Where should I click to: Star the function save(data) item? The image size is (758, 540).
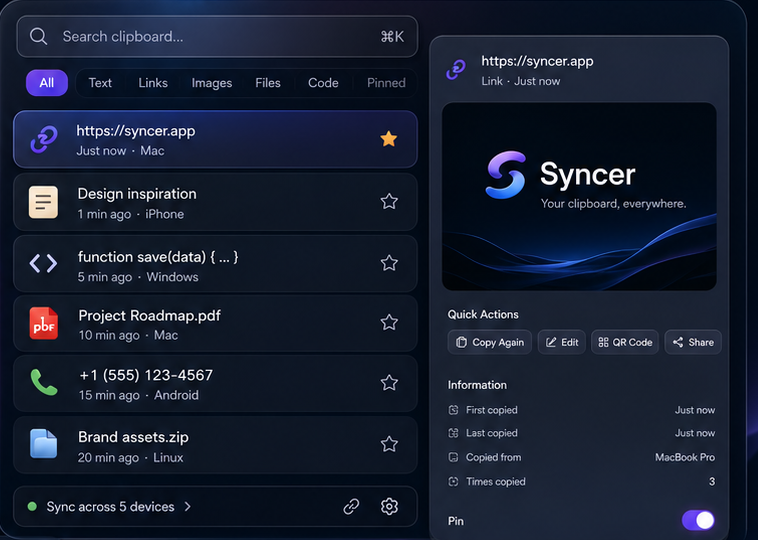[389, 263]
